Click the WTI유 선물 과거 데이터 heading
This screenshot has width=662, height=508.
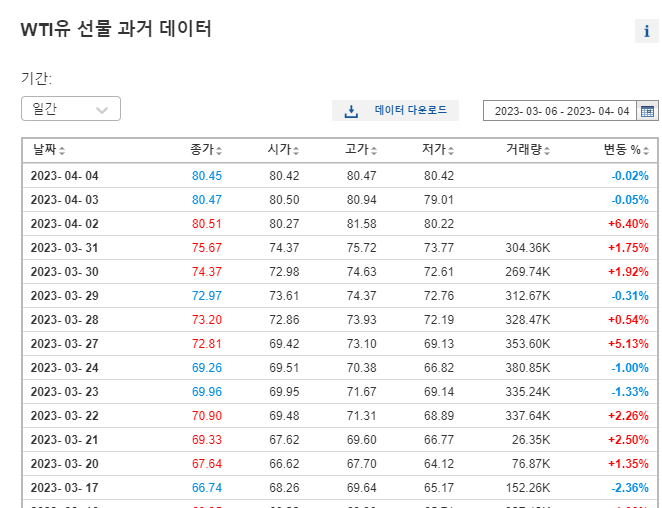116,29
